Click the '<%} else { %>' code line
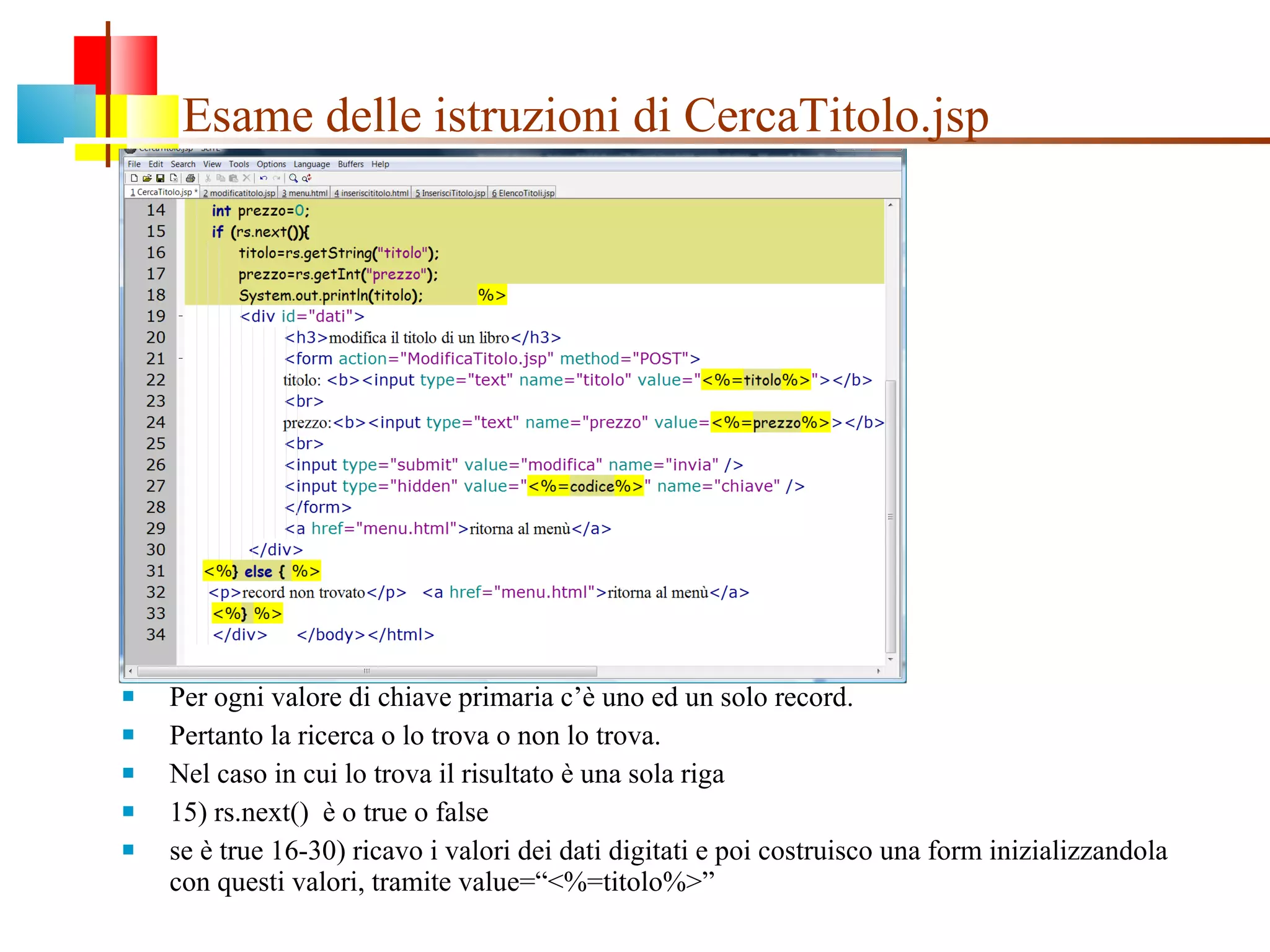 (262, 571)
